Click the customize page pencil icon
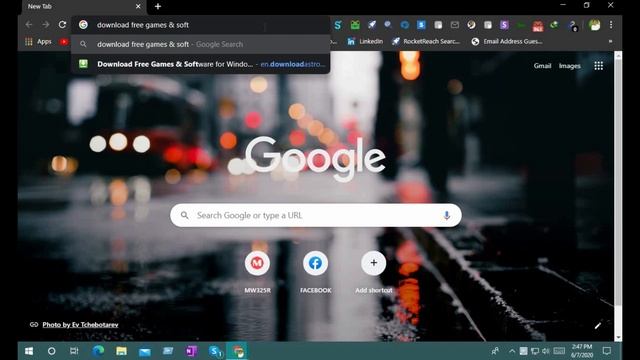Viewport: 640px width, 360px height. [598, 325]
